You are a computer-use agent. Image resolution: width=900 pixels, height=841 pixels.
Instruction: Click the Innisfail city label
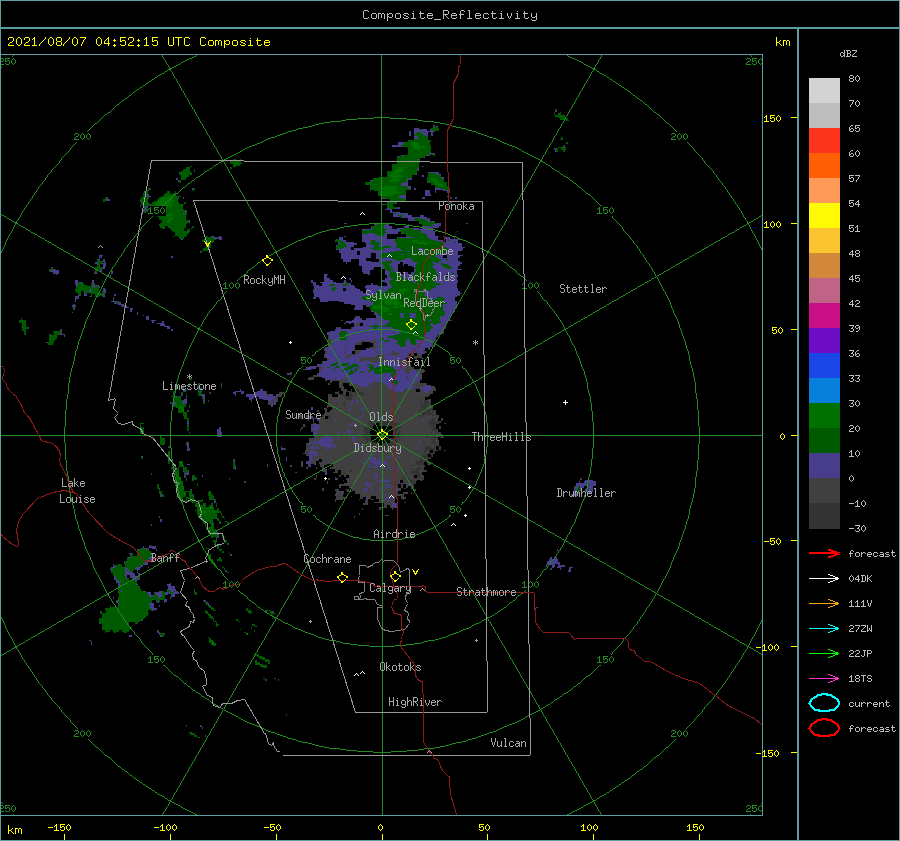point(404,362)
